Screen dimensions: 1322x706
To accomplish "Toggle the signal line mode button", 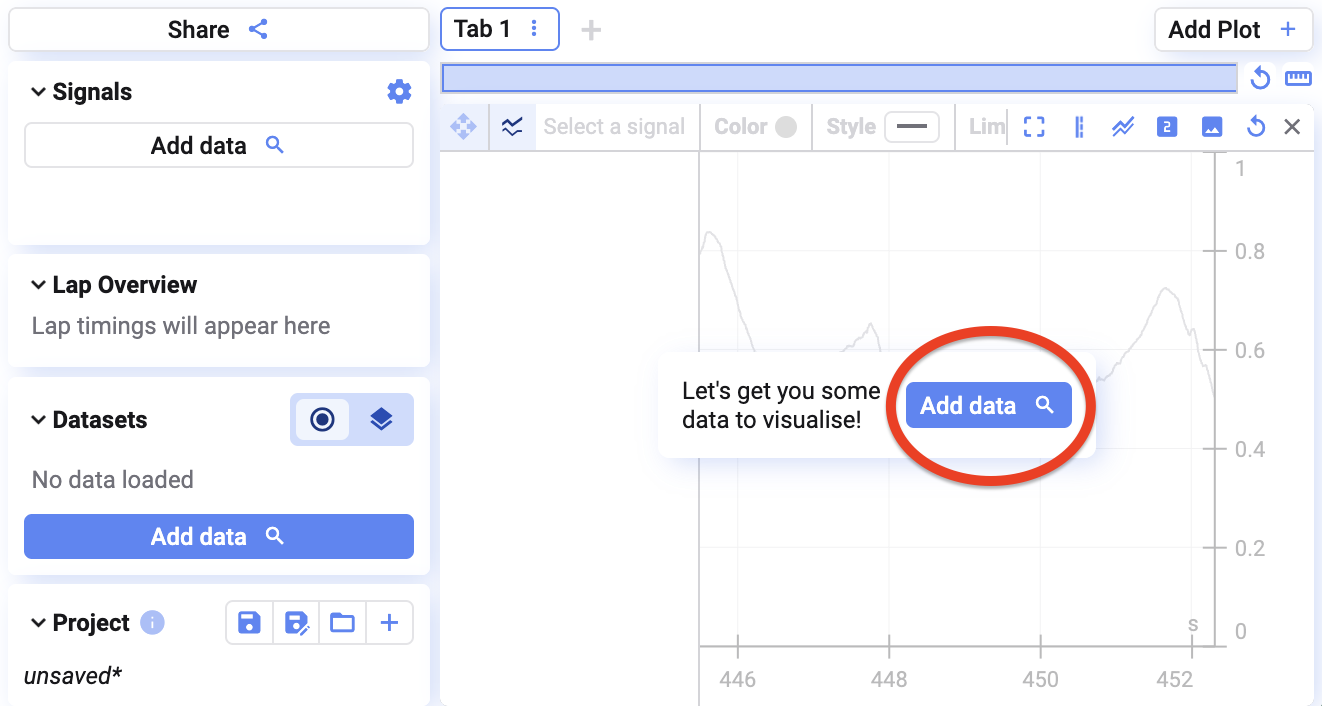I will [x=512, y=127].
